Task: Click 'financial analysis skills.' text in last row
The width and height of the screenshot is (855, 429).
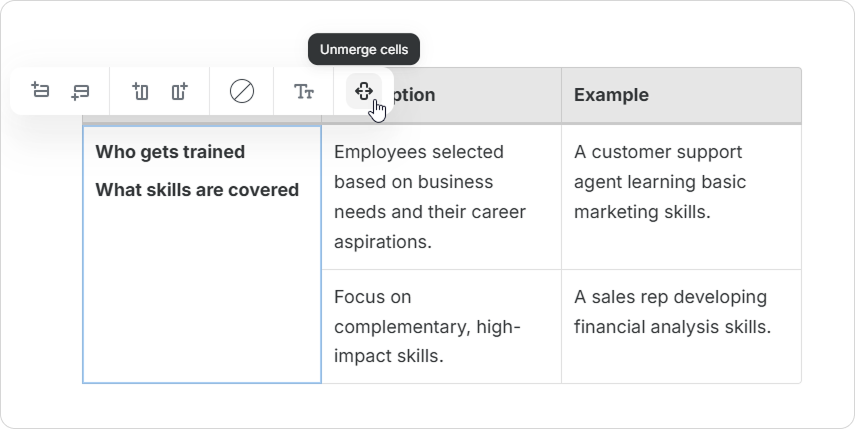Action: coord(672,327)
